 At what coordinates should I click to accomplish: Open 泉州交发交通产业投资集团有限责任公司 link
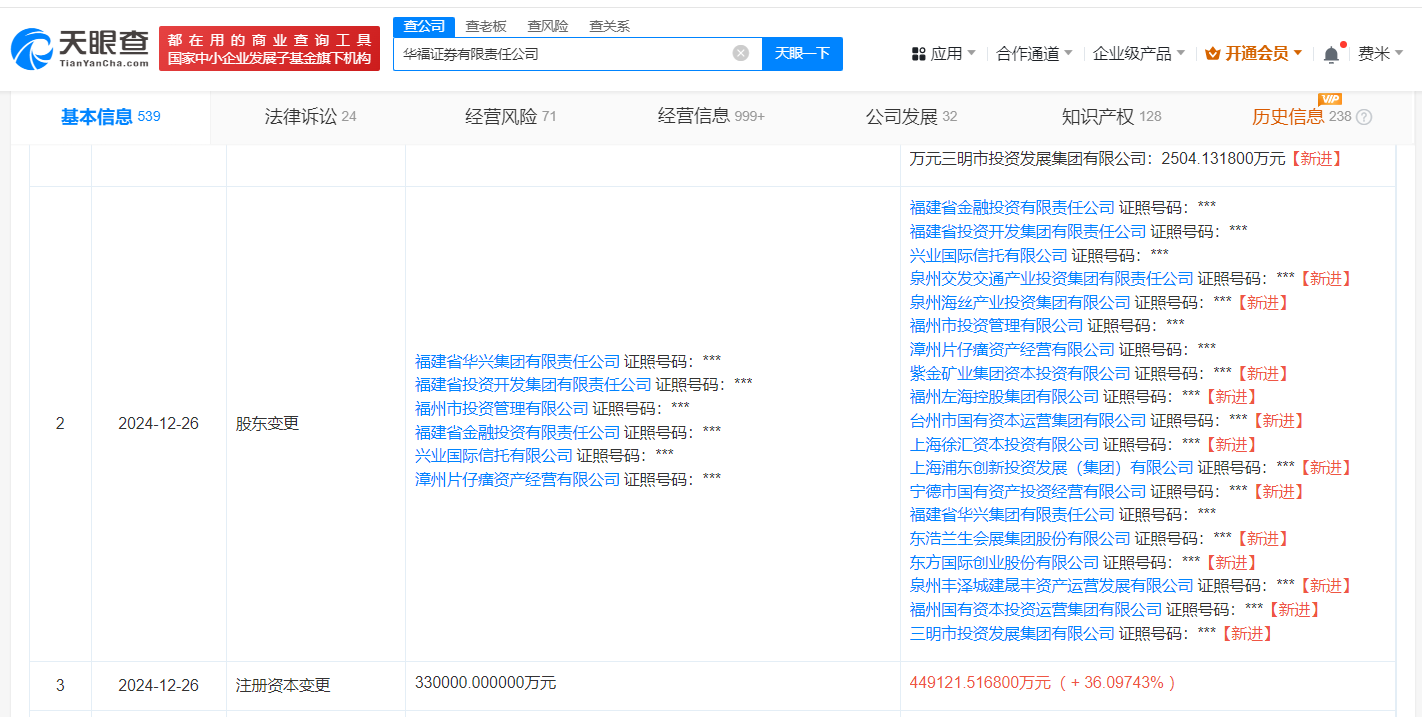tap(1052, 278)
